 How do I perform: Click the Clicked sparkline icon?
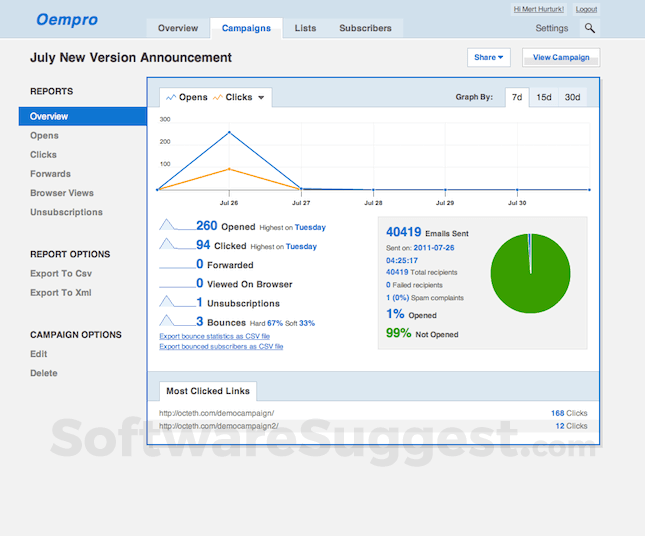176,244
